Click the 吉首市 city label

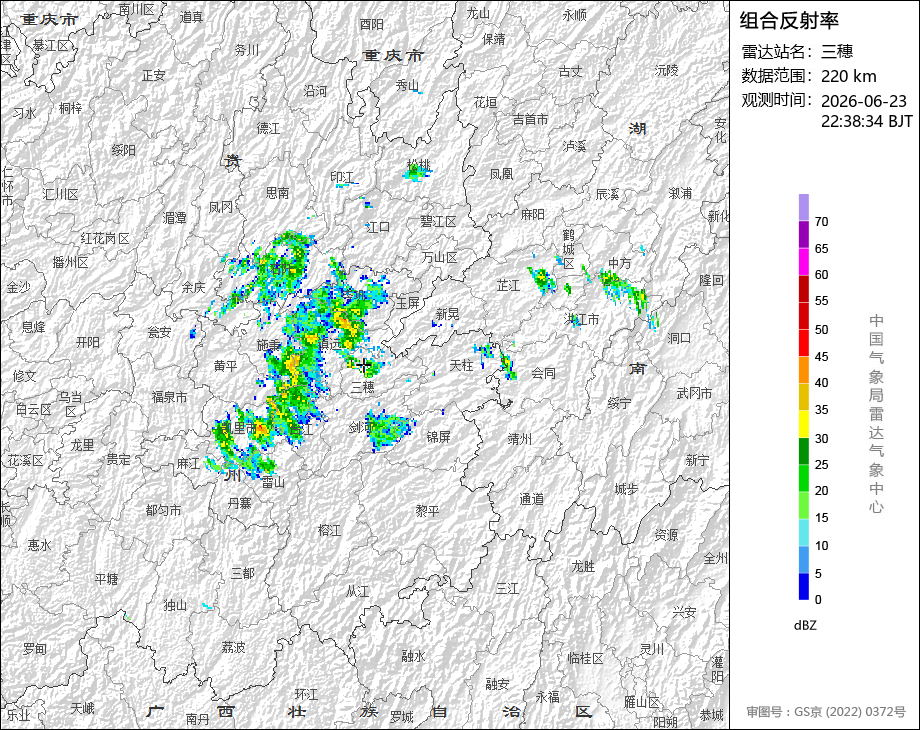pos(530,120)
